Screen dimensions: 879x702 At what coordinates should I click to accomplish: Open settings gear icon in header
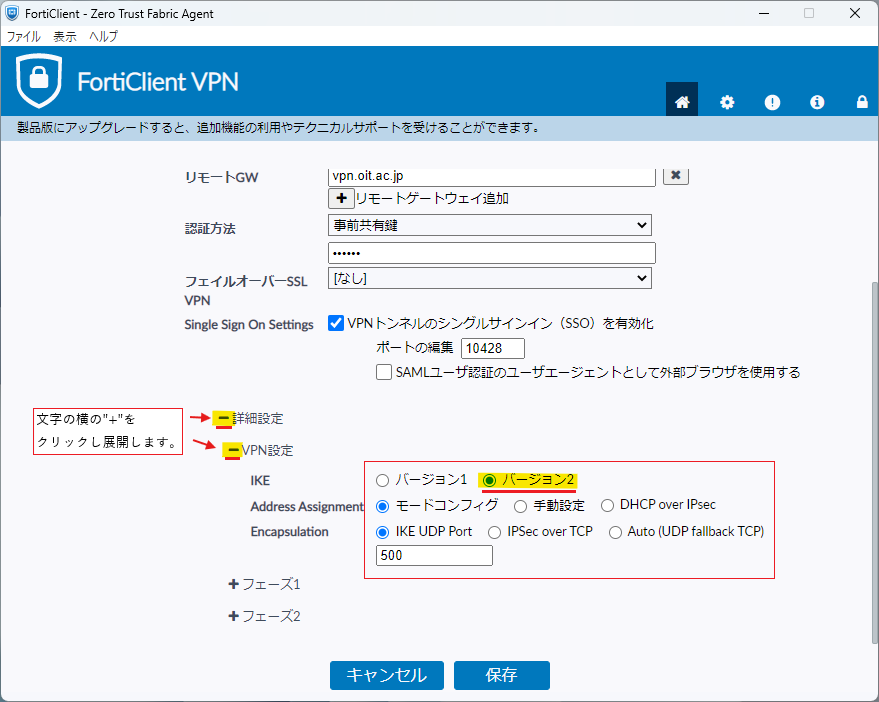727,102
